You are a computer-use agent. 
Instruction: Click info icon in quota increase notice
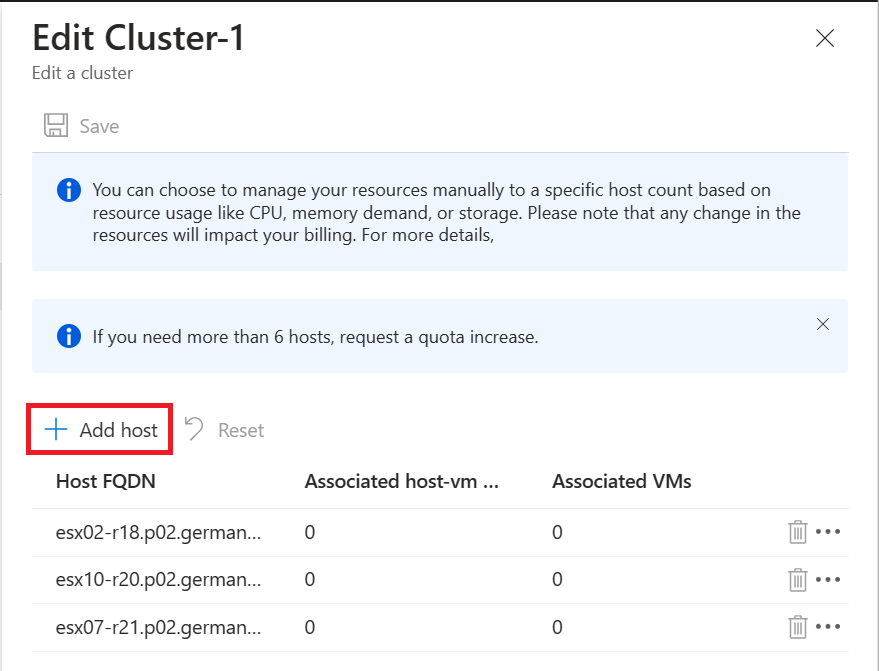[69, 336]
